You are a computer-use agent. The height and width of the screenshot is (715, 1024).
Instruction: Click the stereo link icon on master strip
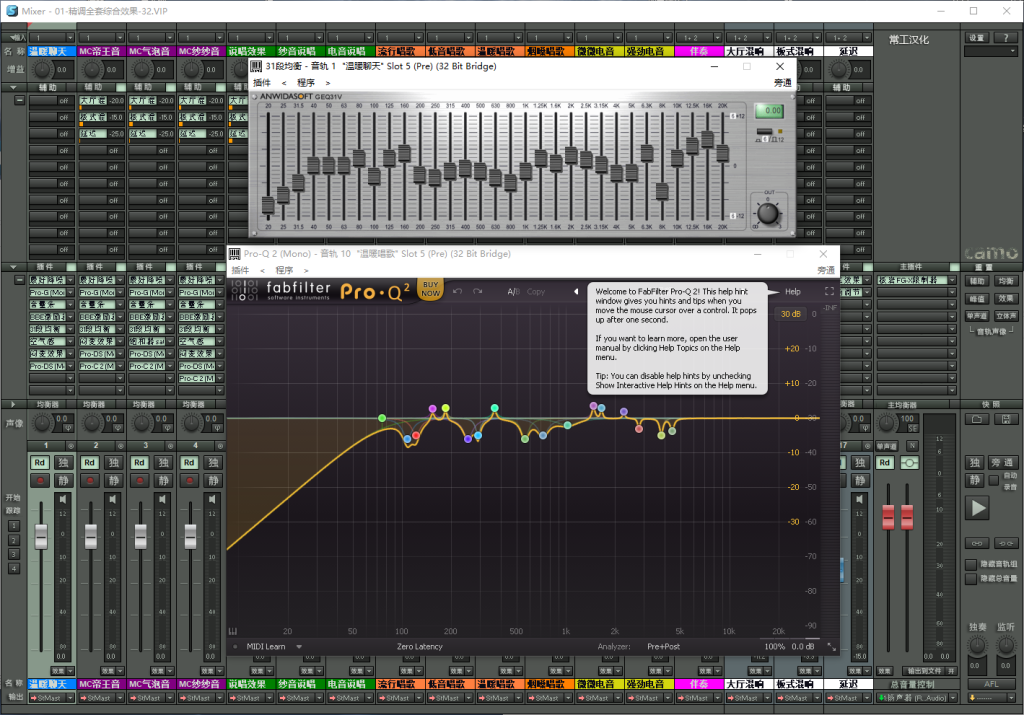coord(909,462)
